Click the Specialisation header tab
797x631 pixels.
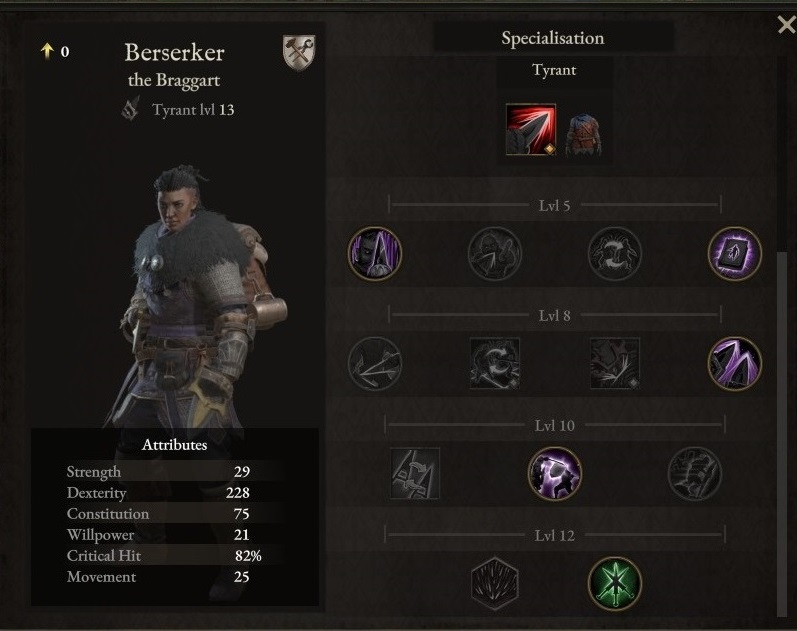[553, 38]
